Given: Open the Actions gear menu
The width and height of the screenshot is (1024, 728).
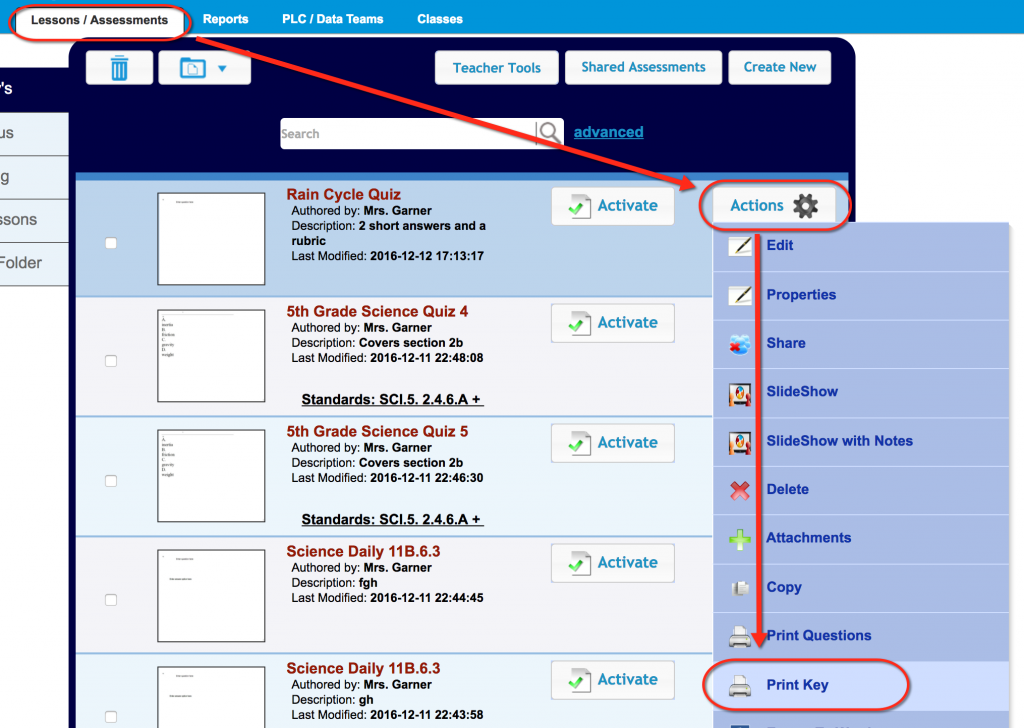Looking at the screenshot, I should pos(773,205).
